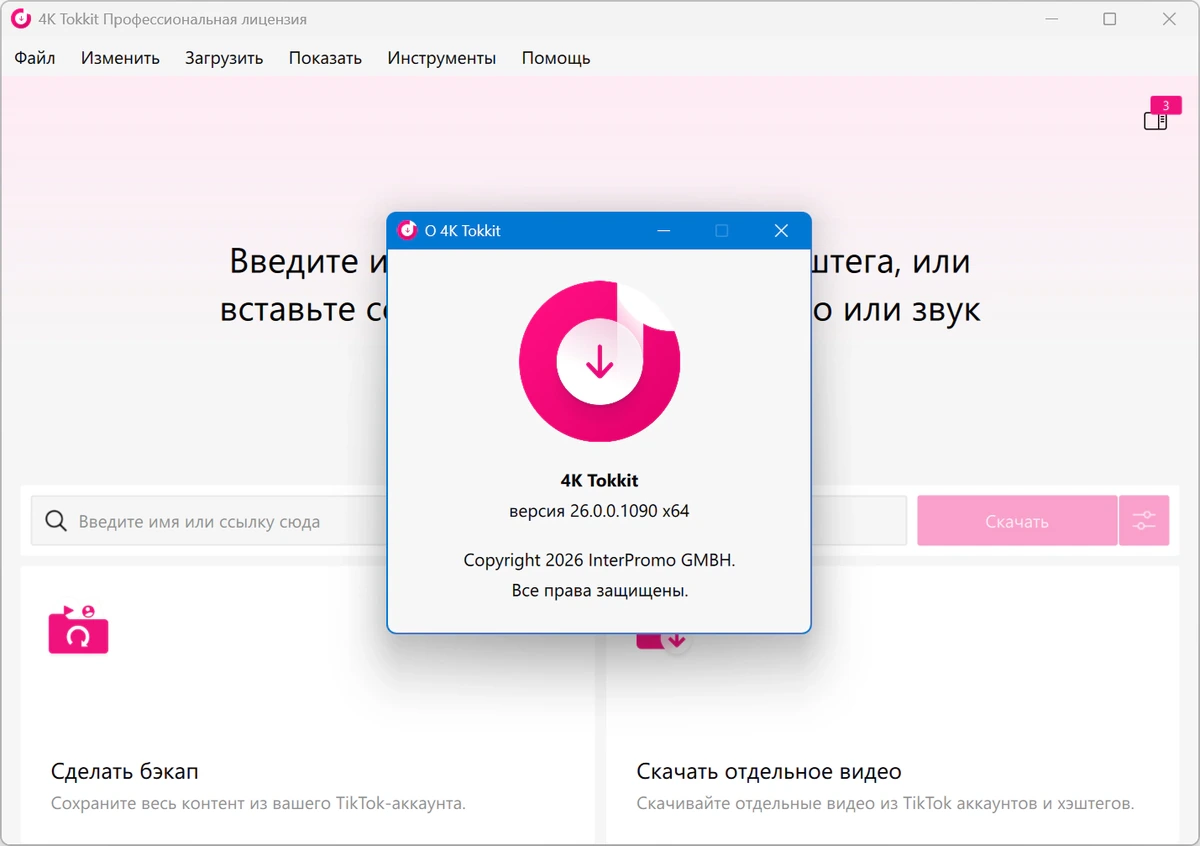This screenshot has height=846, width=1200.
Task: Click Скачивайте отдельные видео description text
Action: click(885, 803)
